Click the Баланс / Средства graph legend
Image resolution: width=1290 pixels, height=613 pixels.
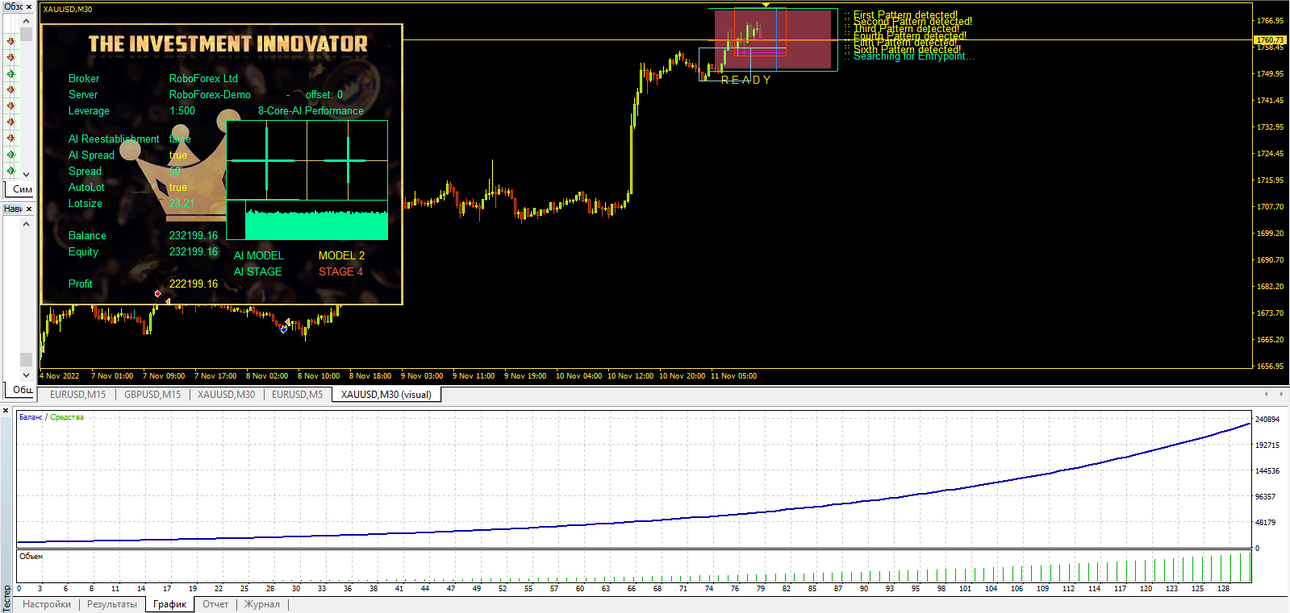[x=51, y=416]
